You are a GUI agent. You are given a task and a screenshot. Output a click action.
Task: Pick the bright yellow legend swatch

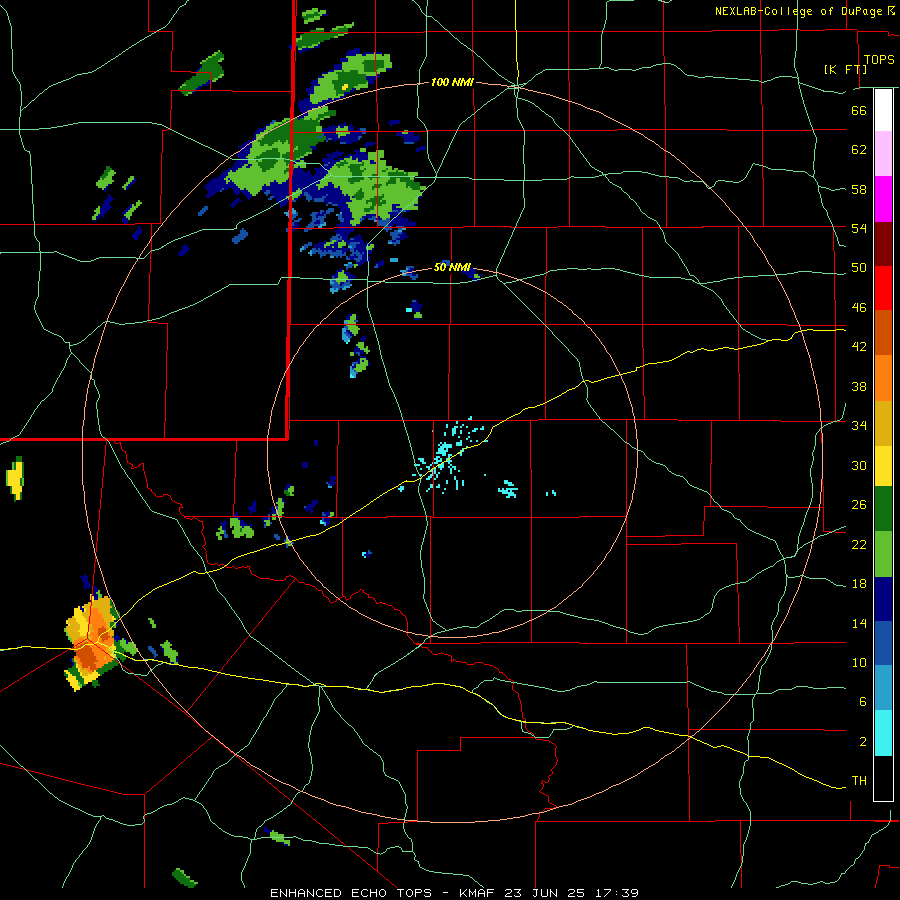click(883, 466)
